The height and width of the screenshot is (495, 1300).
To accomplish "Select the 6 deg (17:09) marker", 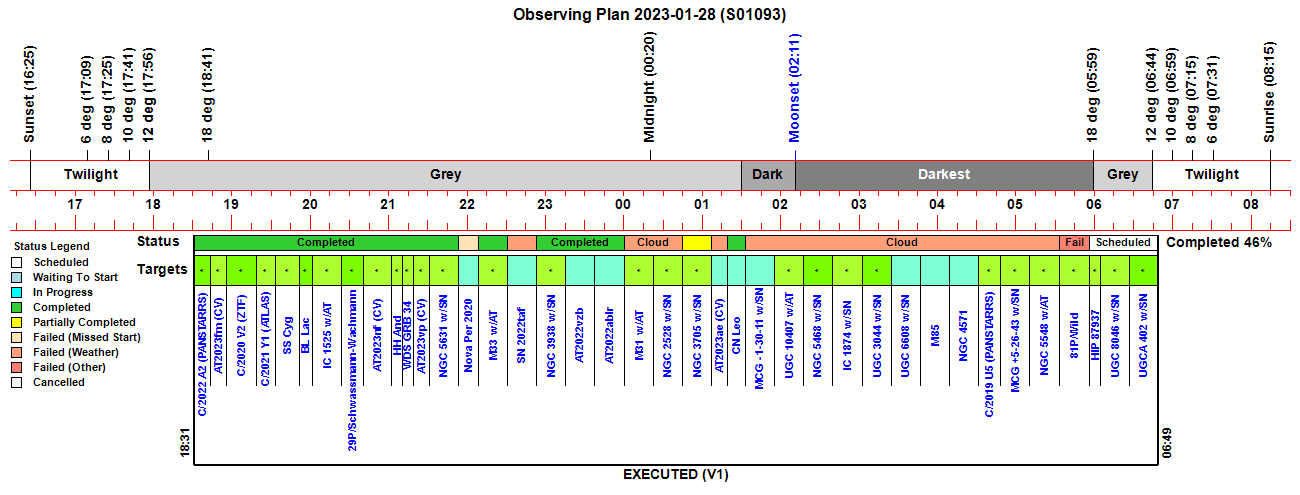I will point(87,100).
